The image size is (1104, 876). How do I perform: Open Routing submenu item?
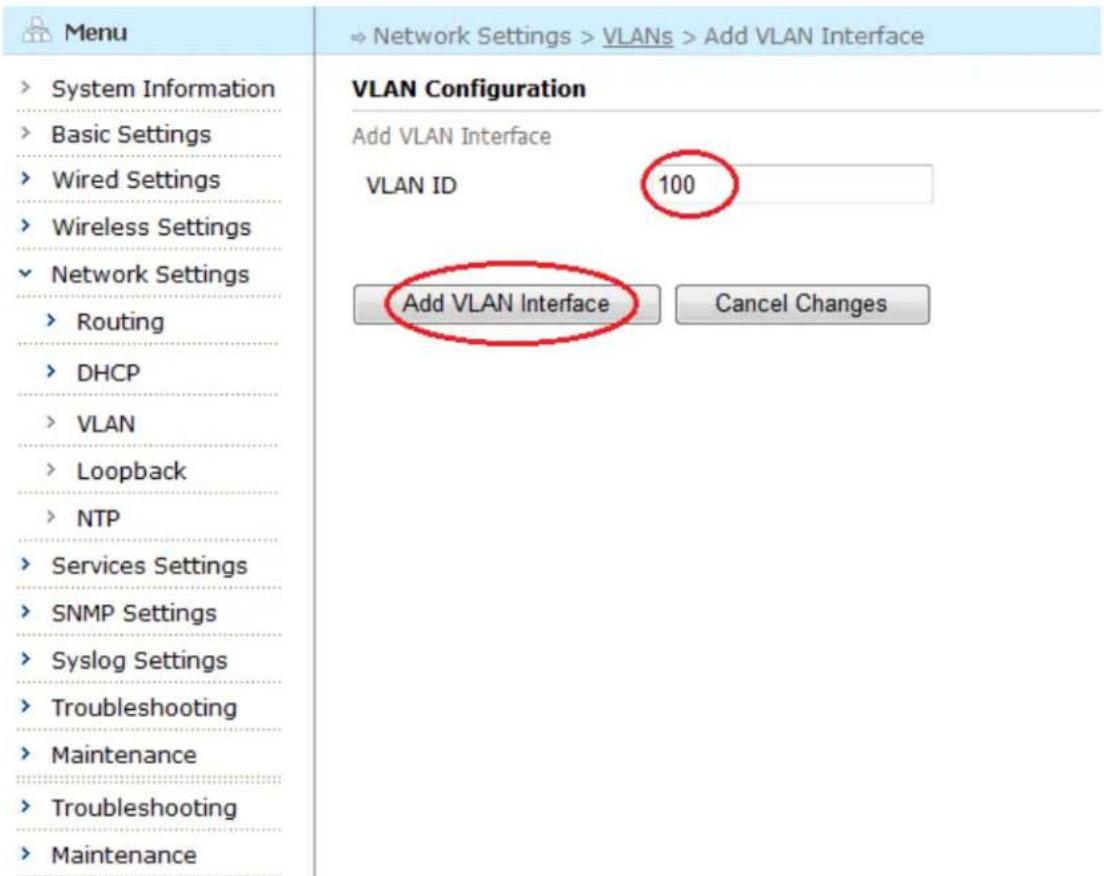[120, 321]
